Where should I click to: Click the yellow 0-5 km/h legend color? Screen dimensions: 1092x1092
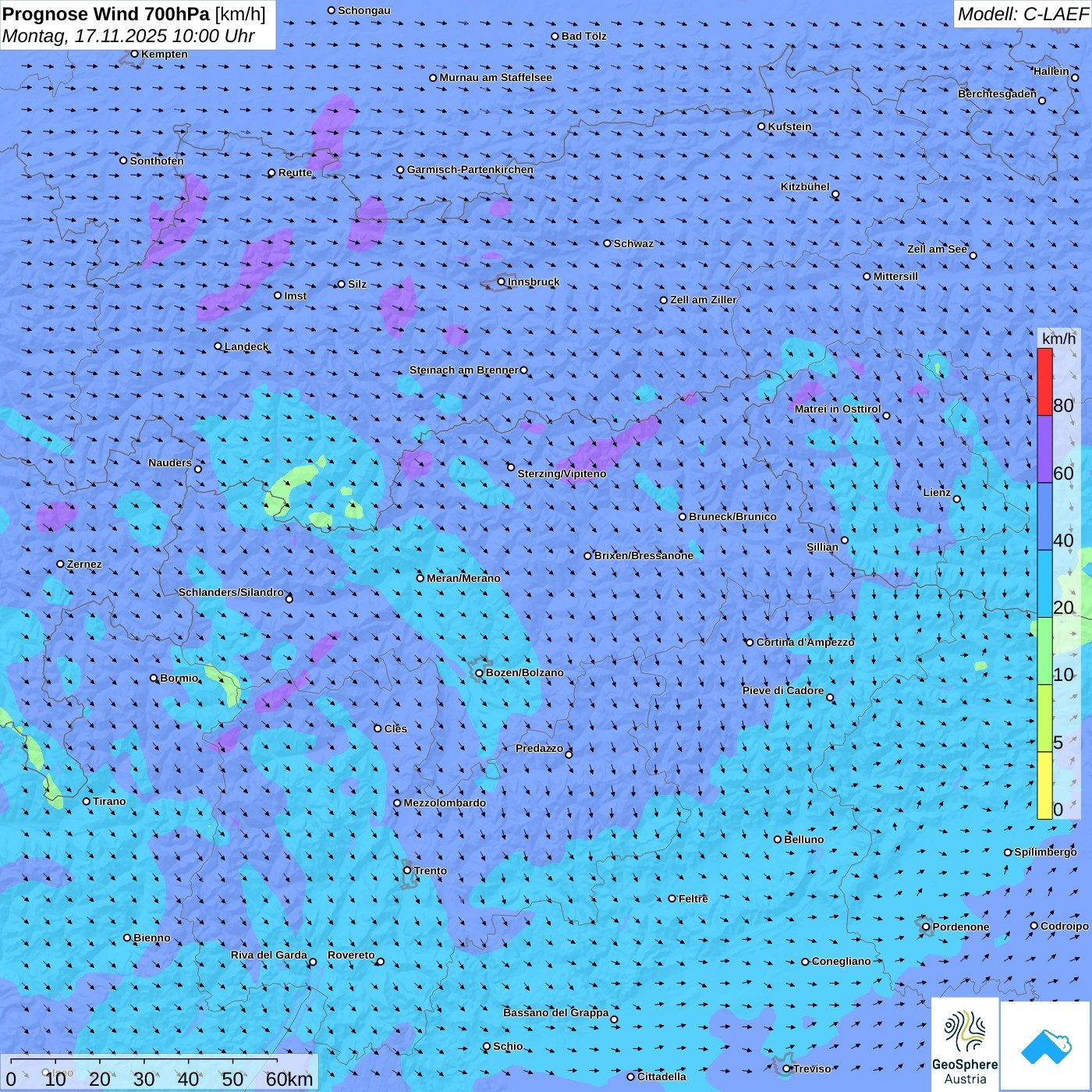[1044, 785]
